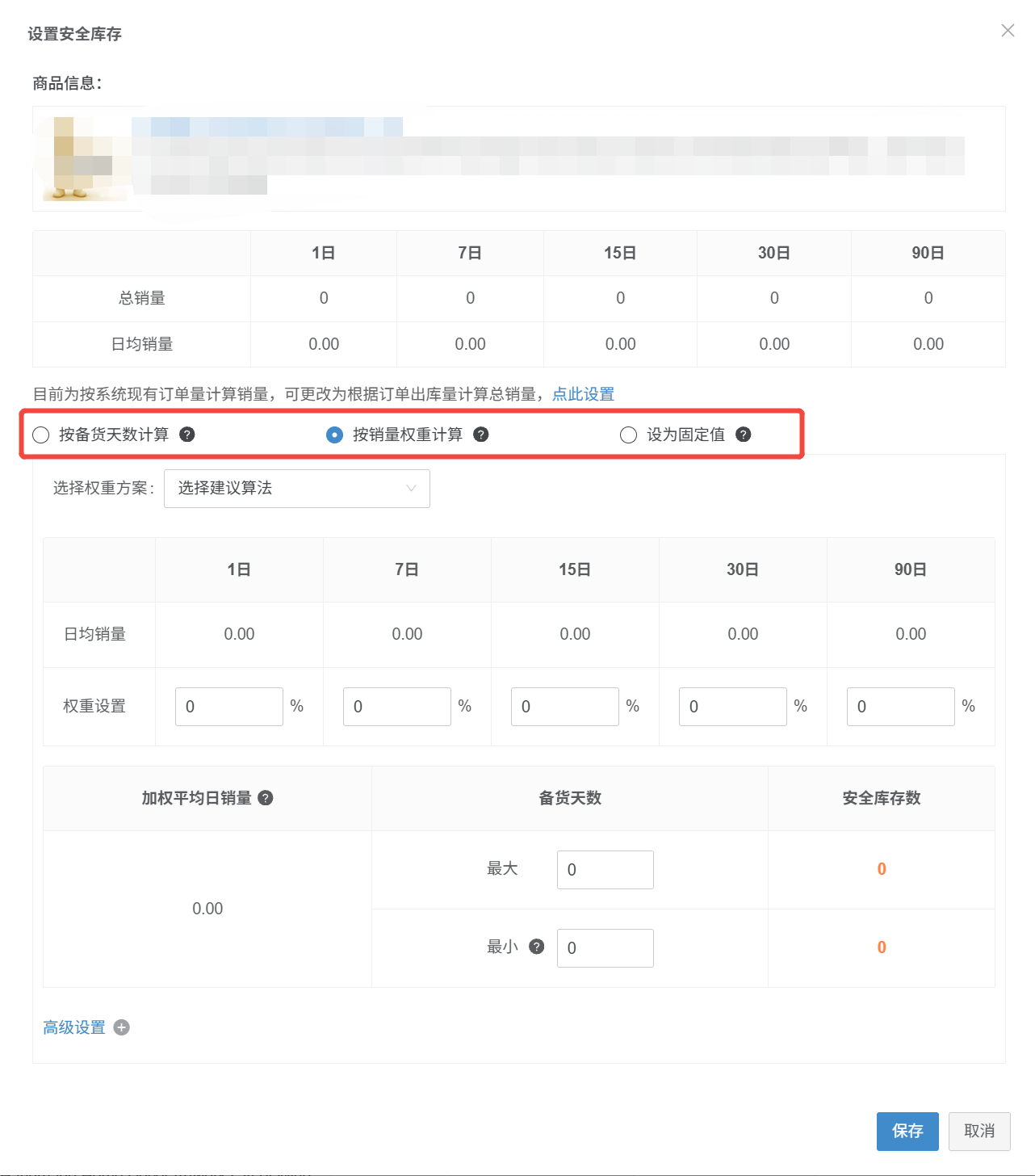Expand 高级设置 section
This screenshot has height=1176, width=1035.
[74, 1027]
